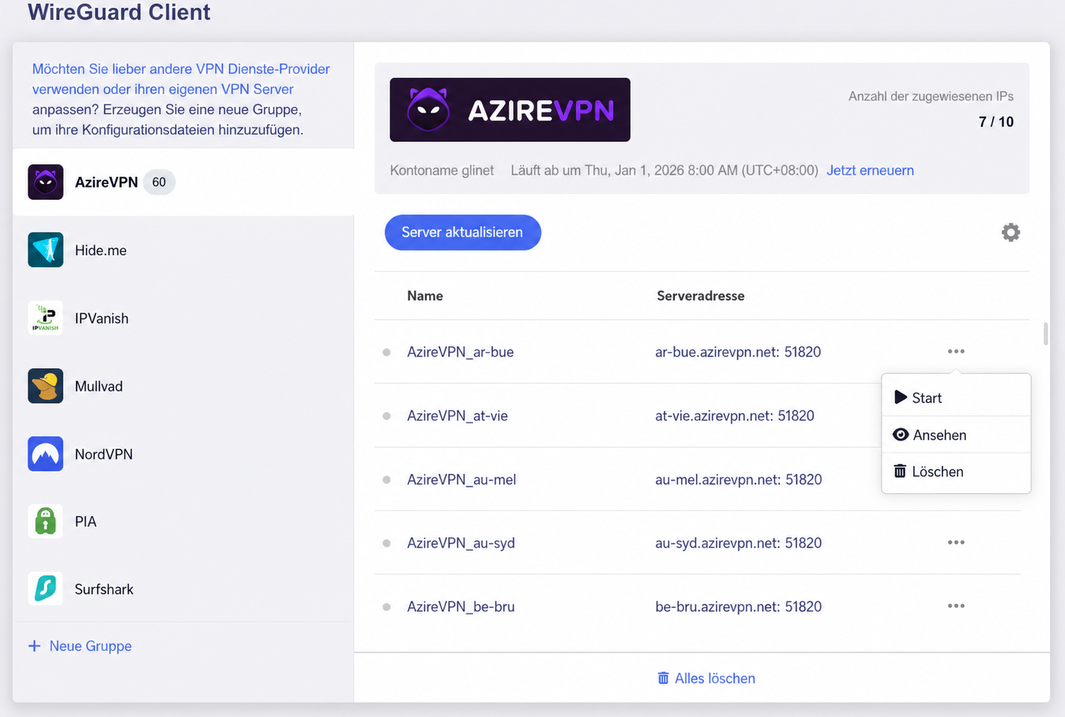Click the PIA padlock icon
Image resolution: width=1065 pixels, height=717 pixels.
tap(46, 521)
